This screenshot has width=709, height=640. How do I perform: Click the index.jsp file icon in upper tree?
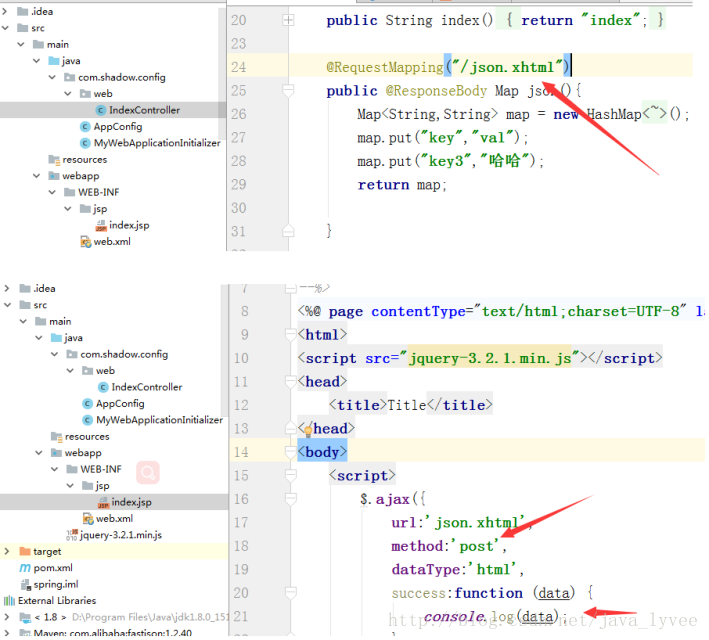click(101, 225)
